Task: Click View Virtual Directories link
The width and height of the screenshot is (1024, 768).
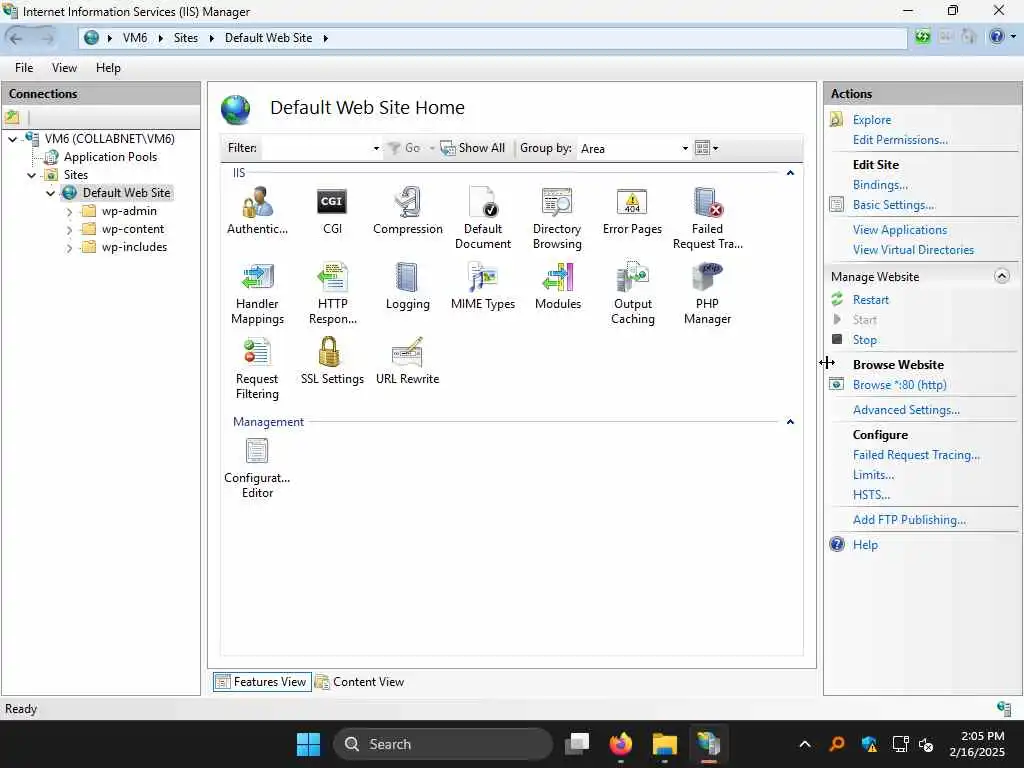Action: [913, 250]
